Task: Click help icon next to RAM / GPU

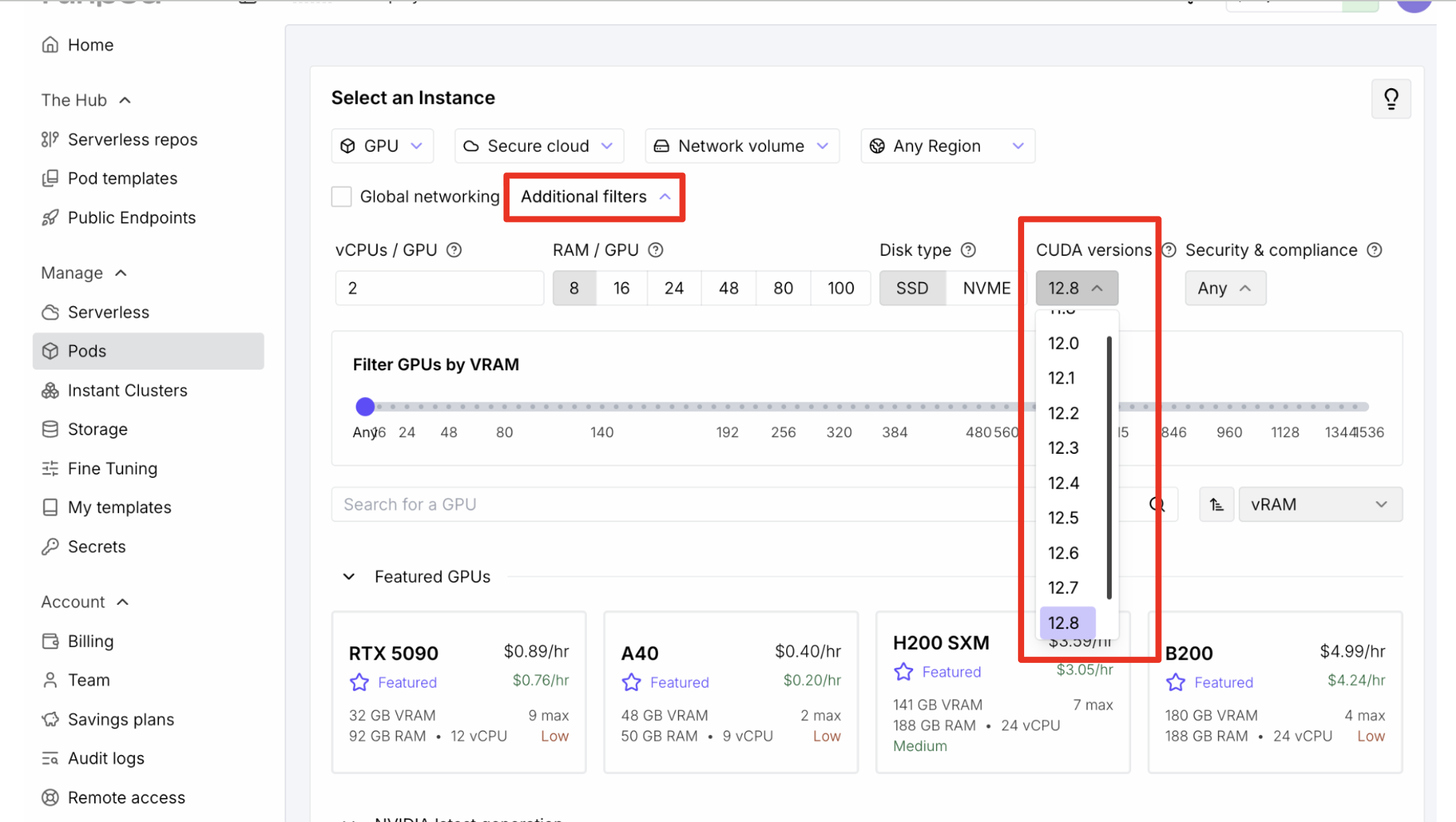Action: pos(656,250)
